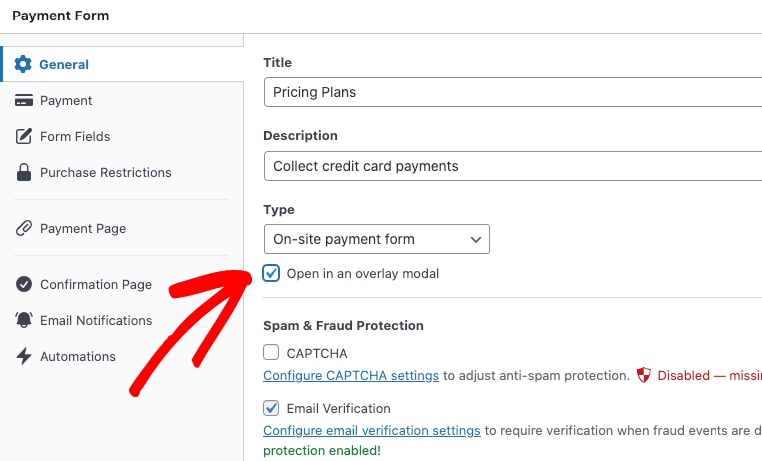Viewport: 762px width, 461px height.
Task: Open the Type dropdown menu
Action: tap(376, 239)
